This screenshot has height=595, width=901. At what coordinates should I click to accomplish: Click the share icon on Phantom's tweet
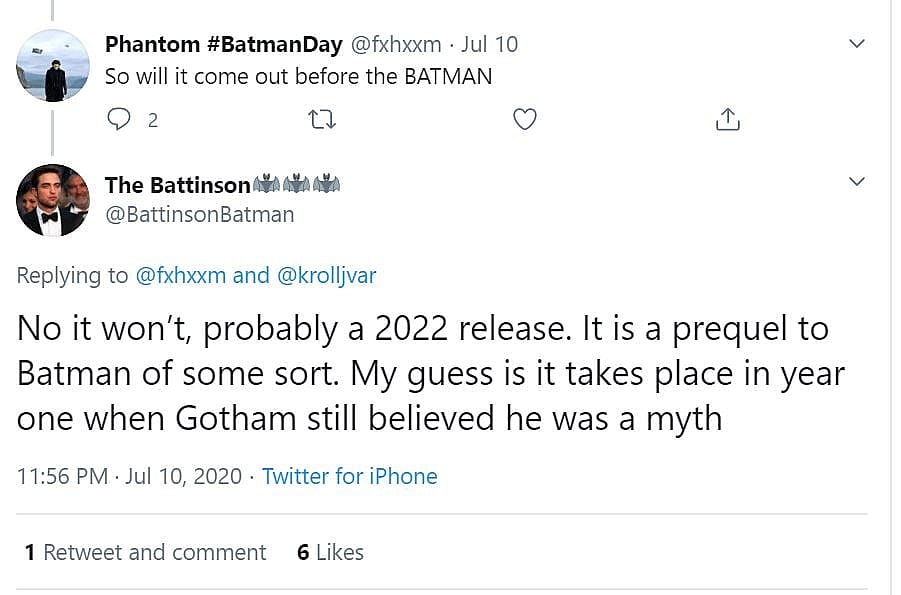click(x=727, y=120)
